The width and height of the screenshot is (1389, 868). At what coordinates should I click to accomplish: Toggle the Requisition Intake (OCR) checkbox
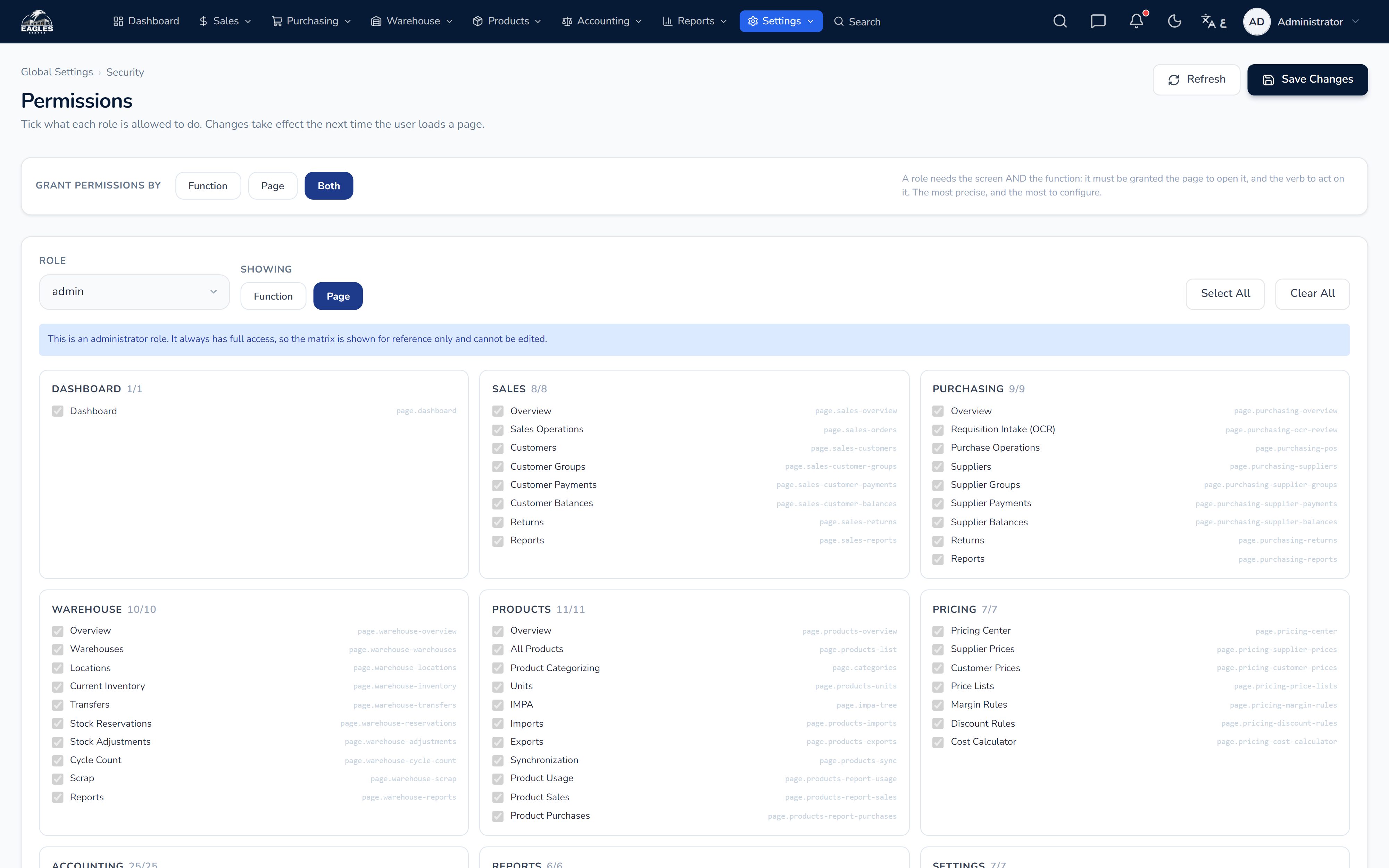pos(938,429)
